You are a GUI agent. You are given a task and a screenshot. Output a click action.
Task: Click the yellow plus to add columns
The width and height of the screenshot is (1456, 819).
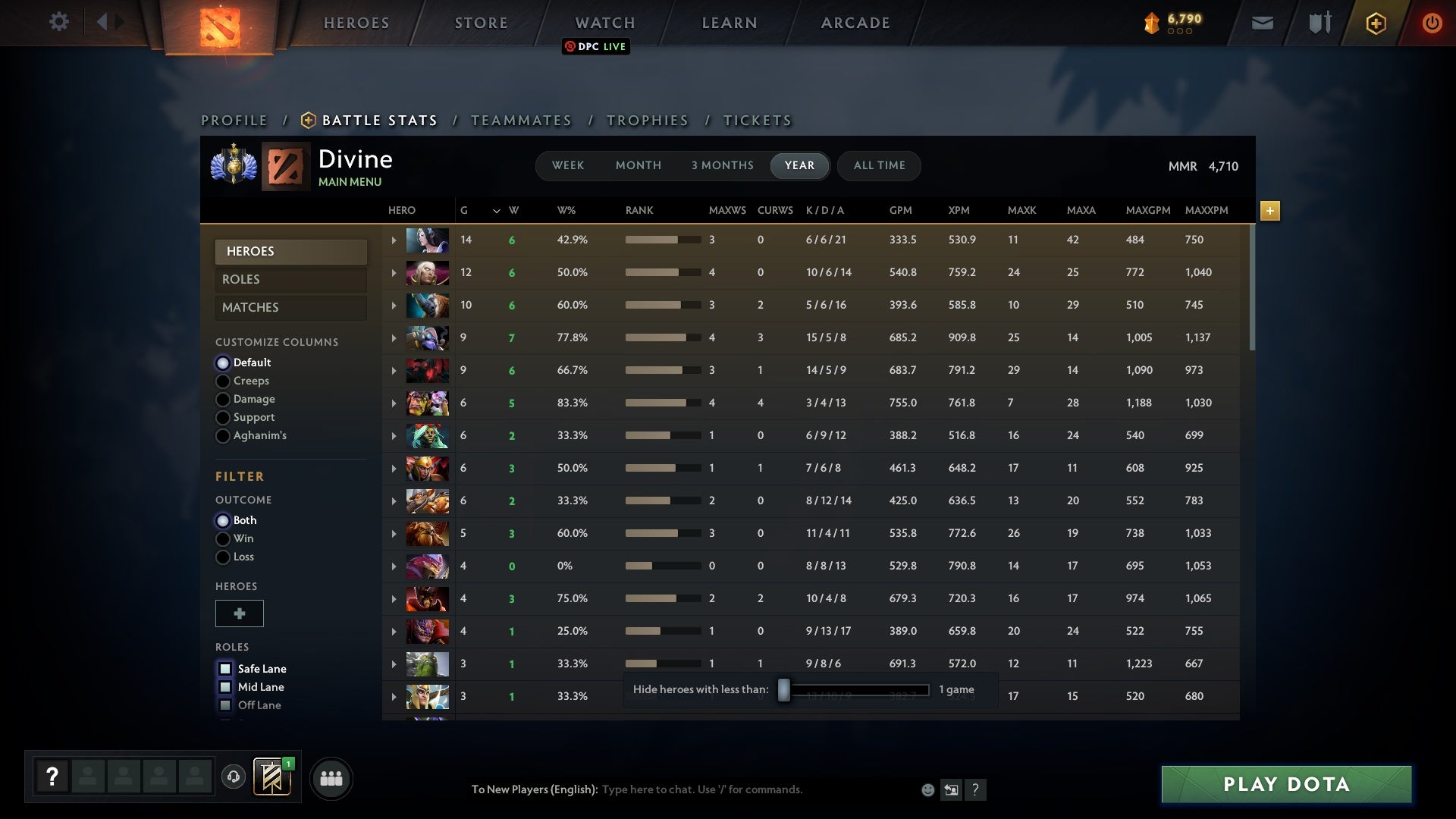pos(1270,212)
